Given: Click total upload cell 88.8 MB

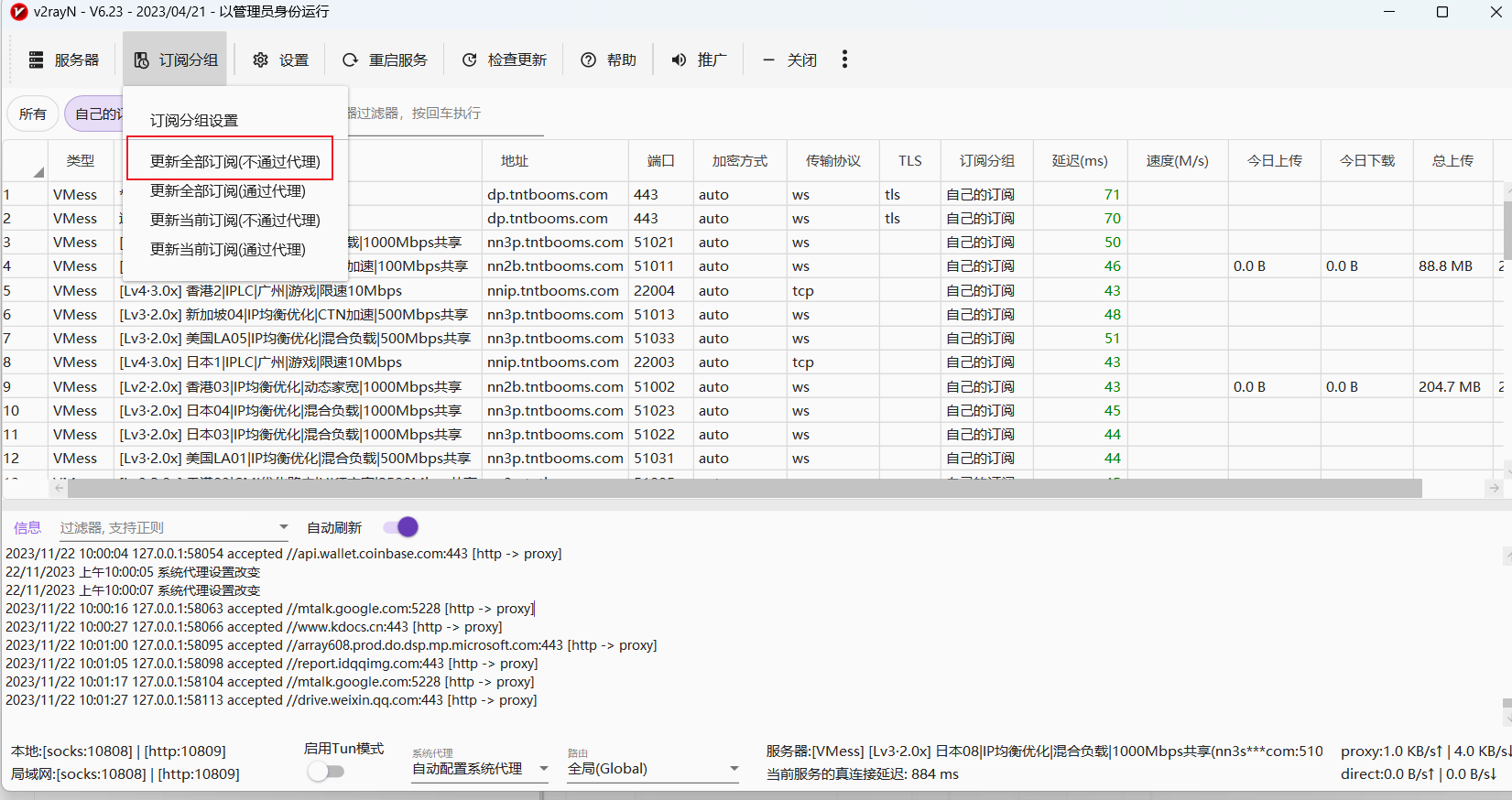Looking at the screenshot, I should (x=1445, y=265).
